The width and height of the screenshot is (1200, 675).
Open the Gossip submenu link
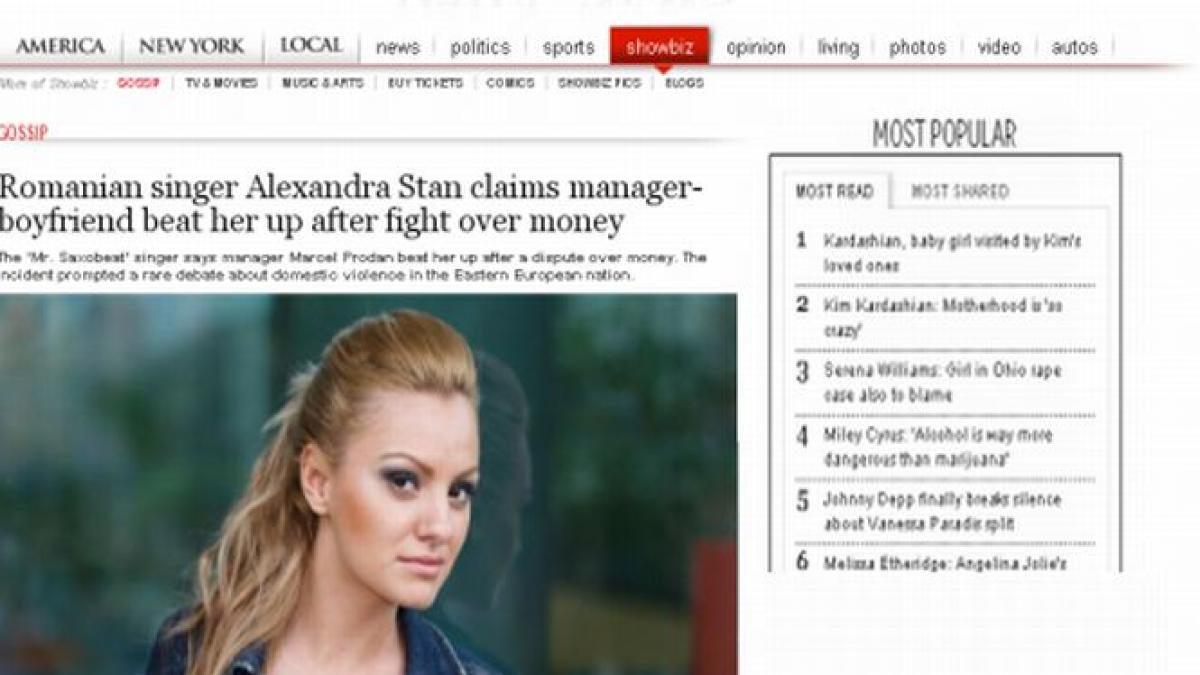point(138,83)
